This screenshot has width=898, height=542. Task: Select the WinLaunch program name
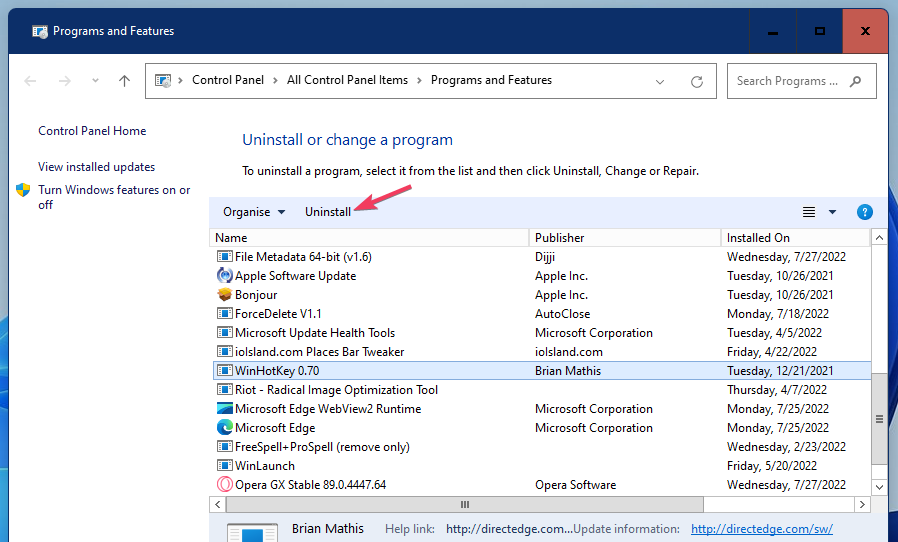click(265, 466)
